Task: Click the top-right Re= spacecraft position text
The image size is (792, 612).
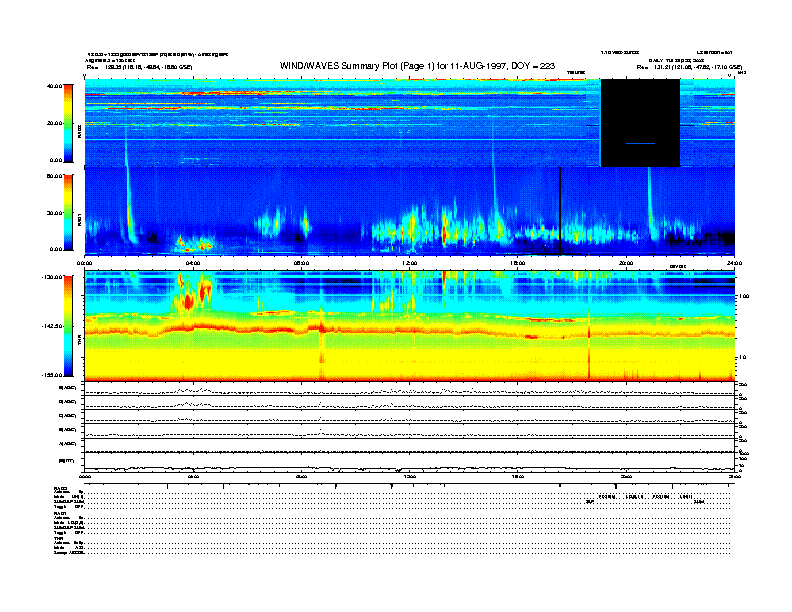Action: coord(689,67)
